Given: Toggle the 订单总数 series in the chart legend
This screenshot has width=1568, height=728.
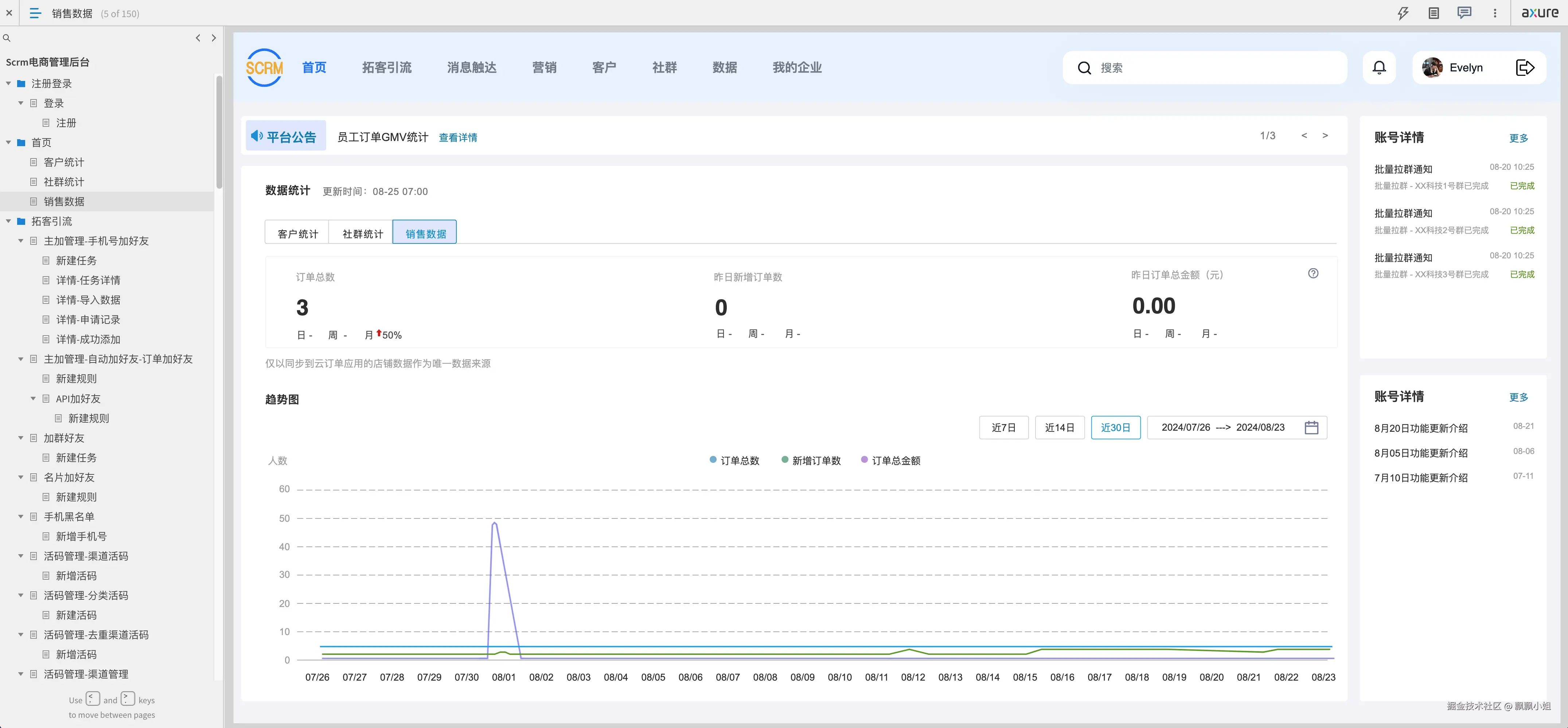Looking at the screenshot, I should tap(735, 460).
